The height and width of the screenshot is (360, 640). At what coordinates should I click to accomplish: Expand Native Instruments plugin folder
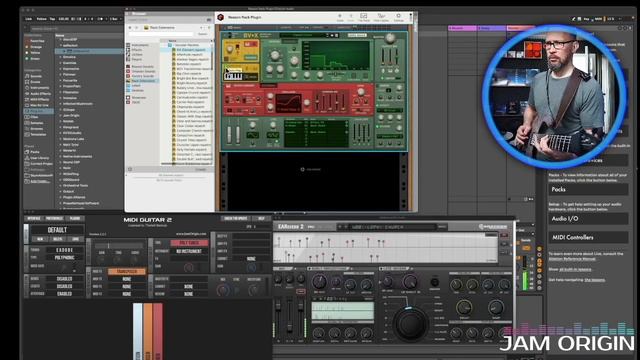[x=60, y=156]
